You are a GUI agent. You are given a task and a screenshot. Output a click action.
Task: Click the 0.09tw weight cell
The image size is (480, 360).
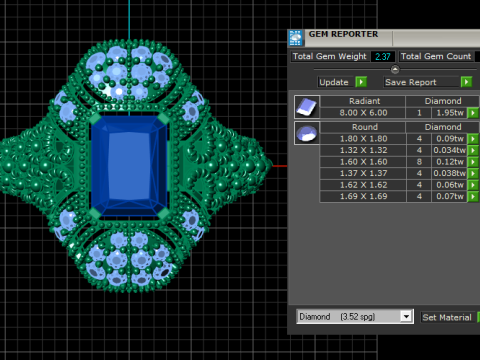point(449,139)
